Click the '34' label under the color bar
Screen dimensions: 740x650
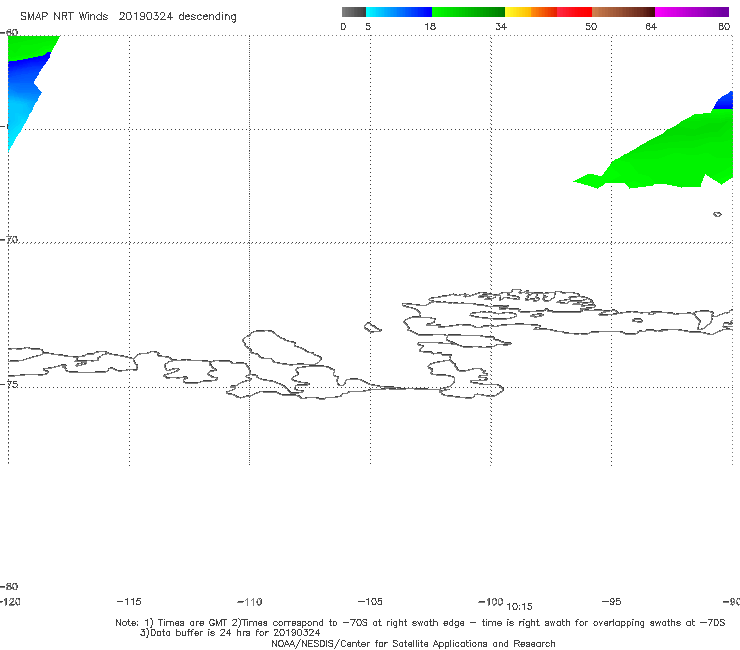point(501,27)
